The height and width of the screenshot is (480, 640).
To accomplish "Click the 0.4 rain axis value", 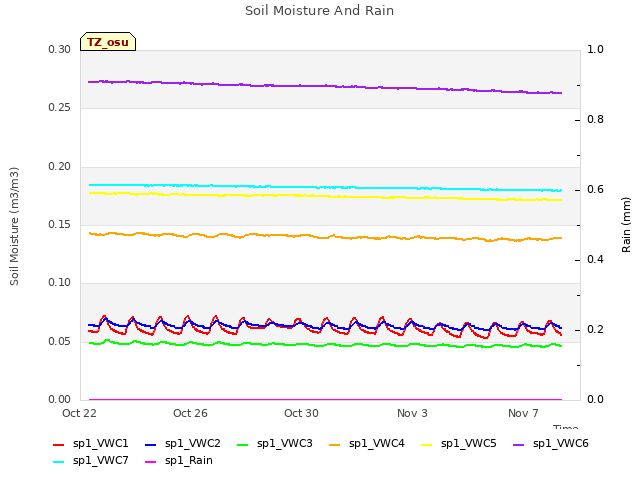I will [x=595, y=260].
